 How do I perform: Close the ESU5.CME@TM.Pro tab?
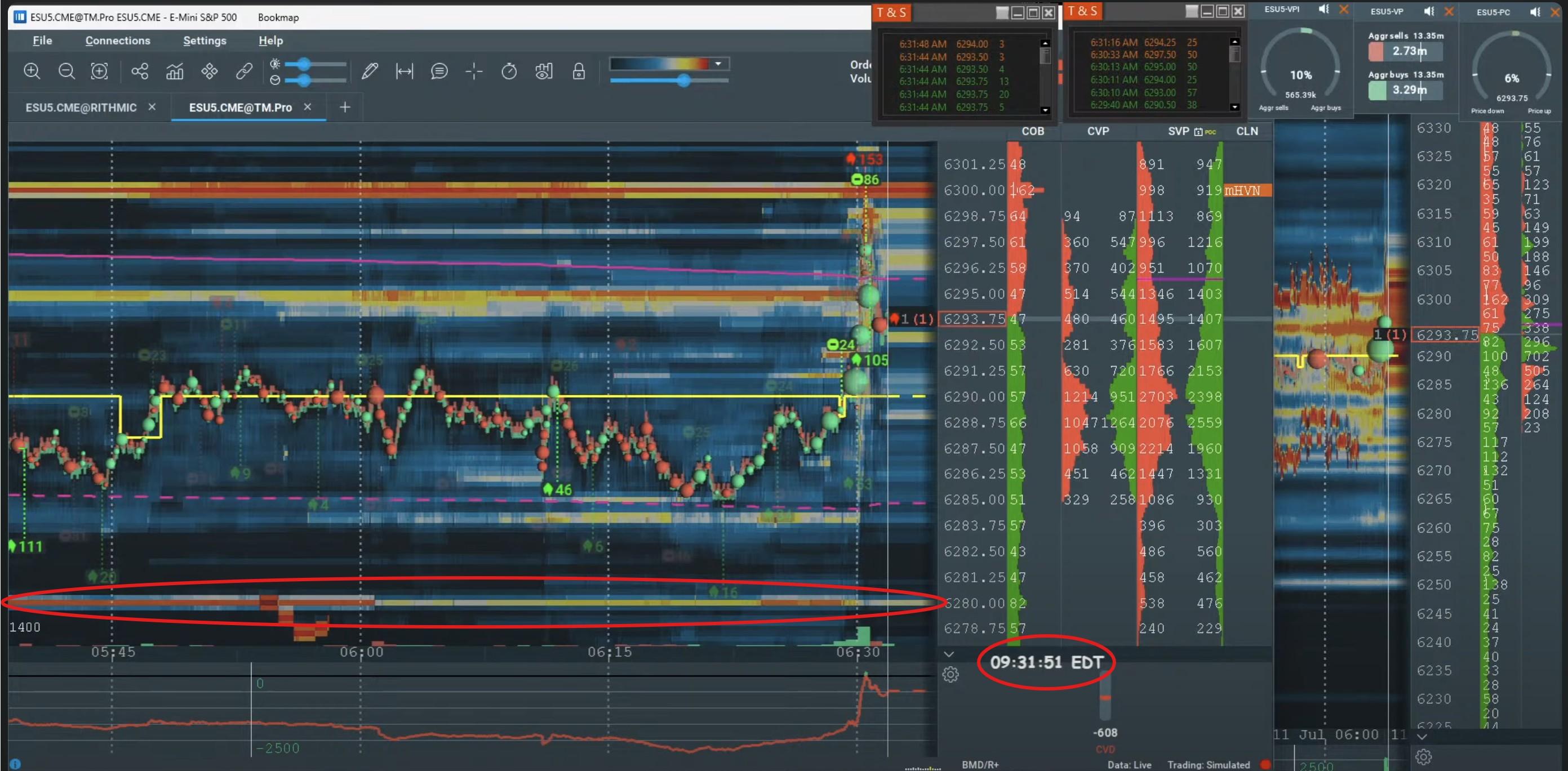308,106
